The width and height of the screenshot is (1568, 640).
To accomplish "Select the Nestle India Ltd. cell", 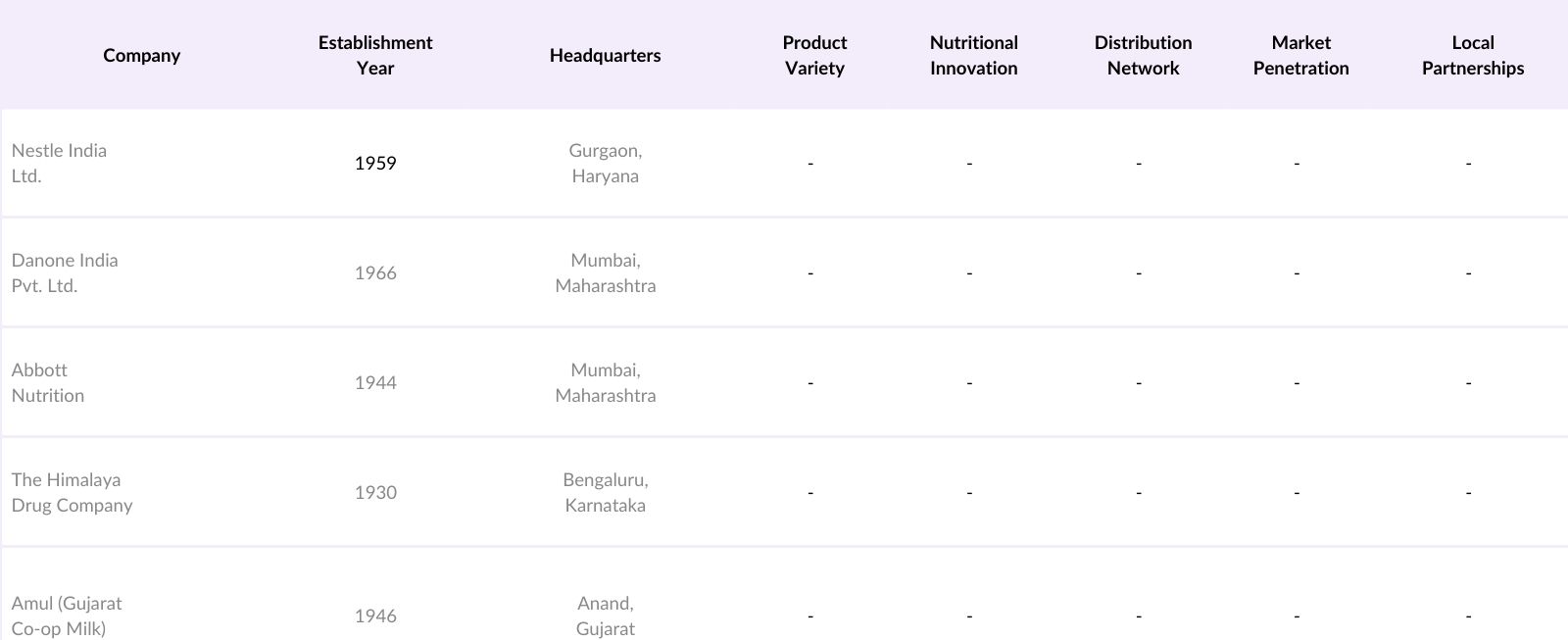I will point(59,163).
